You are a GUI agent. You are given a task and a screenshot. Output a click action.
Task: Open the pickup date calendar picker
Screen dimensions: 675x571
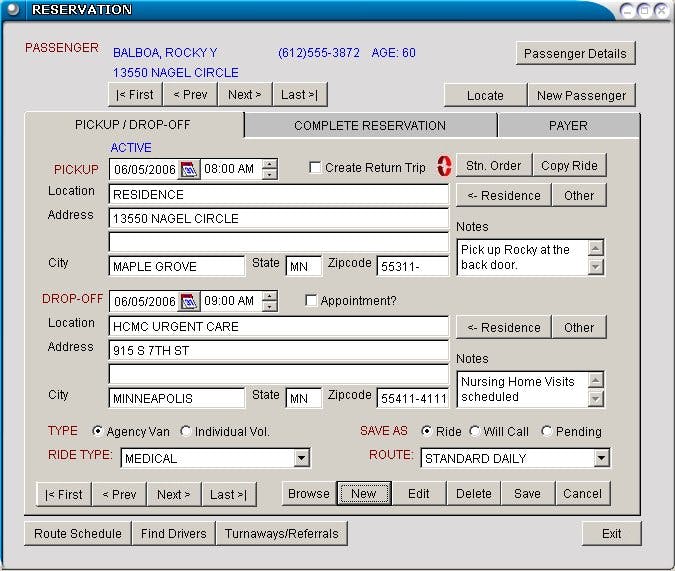coord(189,169)
